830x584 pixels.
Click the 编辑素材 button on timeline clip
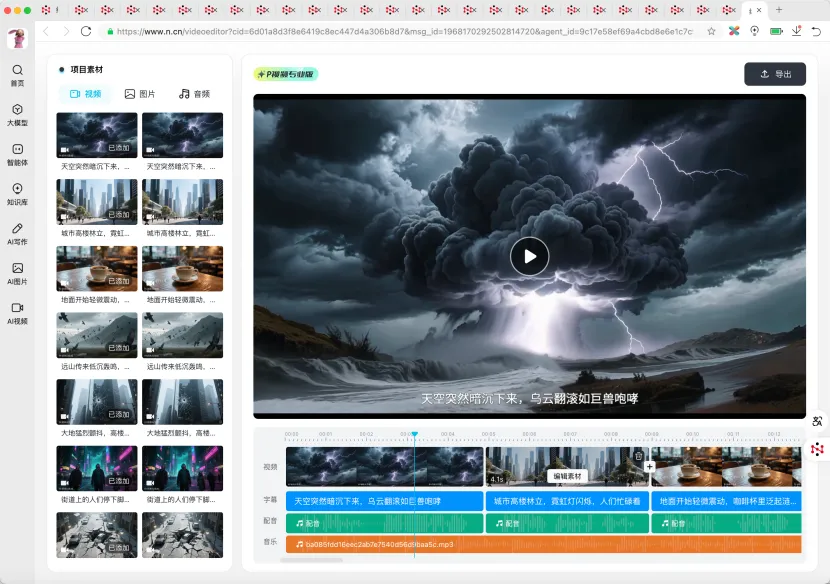[x=567, y=476]
